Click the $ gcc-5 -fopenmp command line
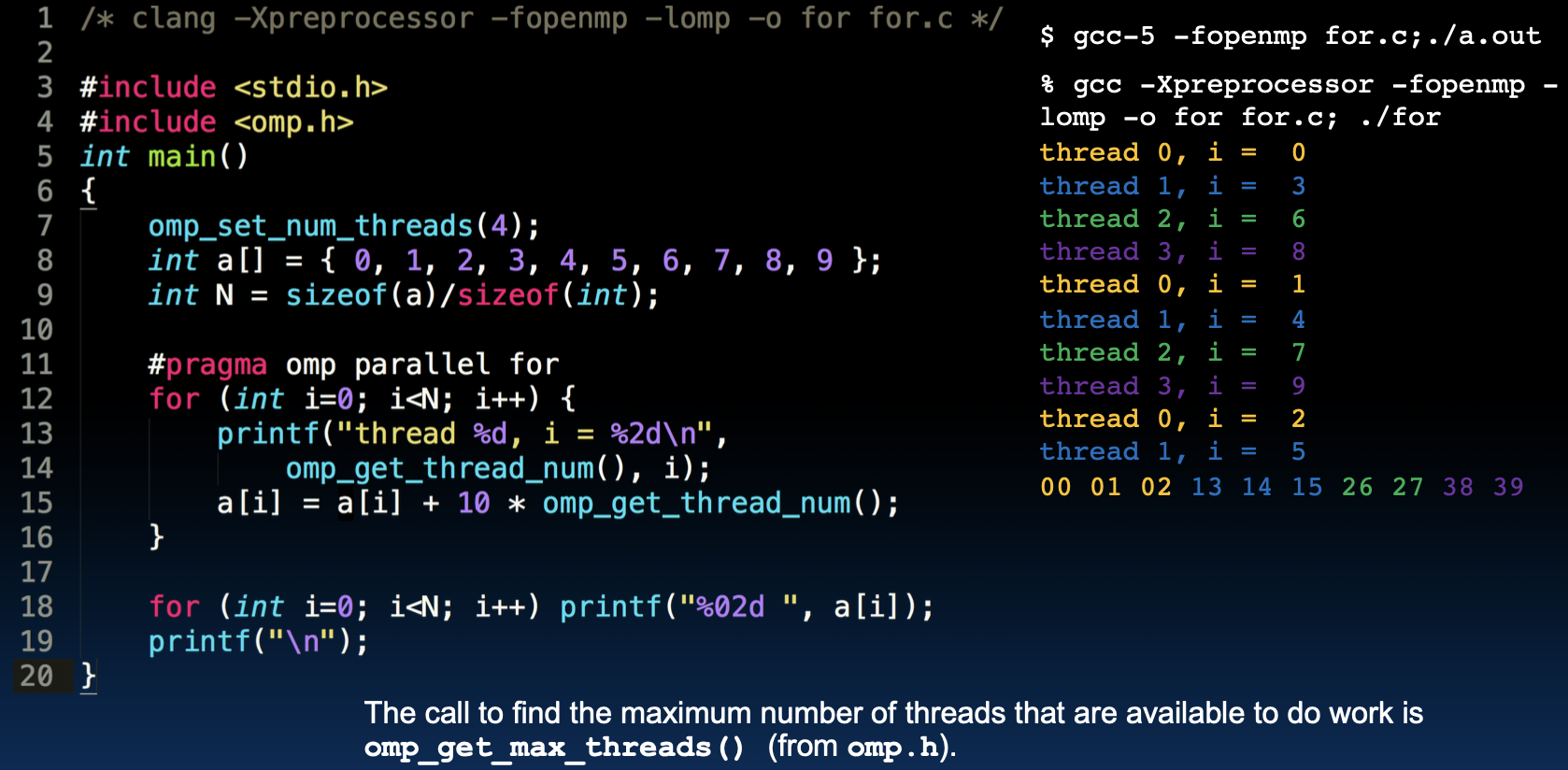 pyautogui.click(x=1290, y=36)
